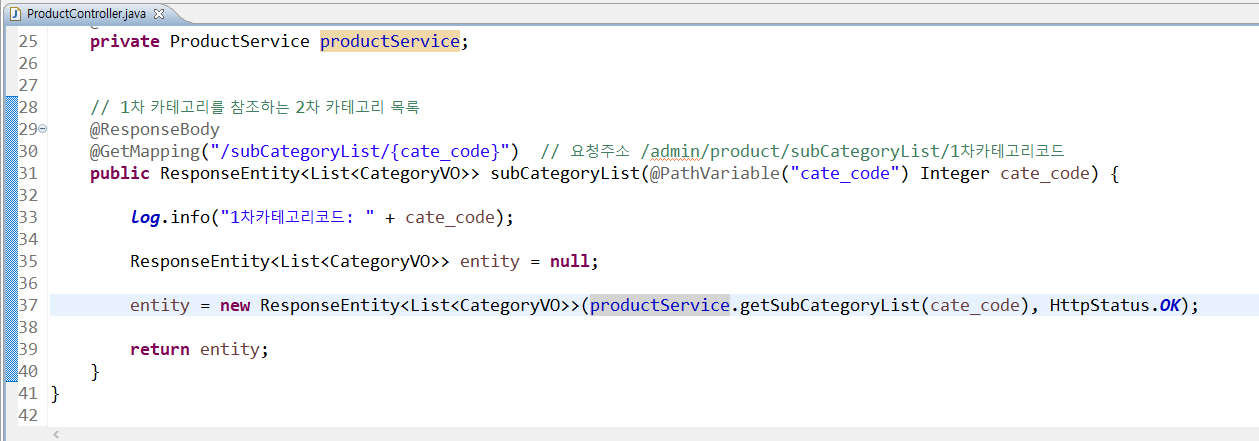Click the closing brace on line 41
The image size is (1259, 441).
point(55,393)
